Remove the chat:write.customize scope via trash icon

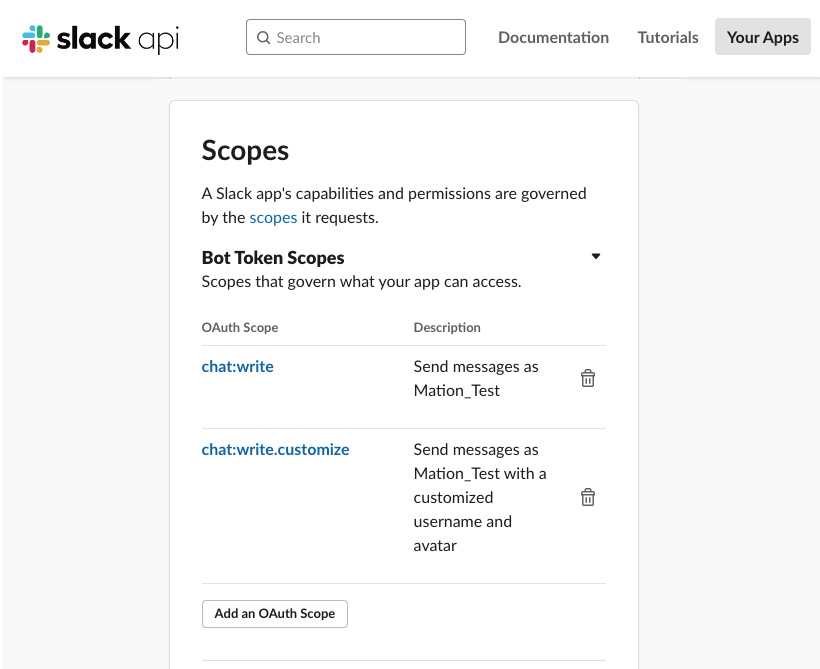pyautogui.click(x=588, y=497)
